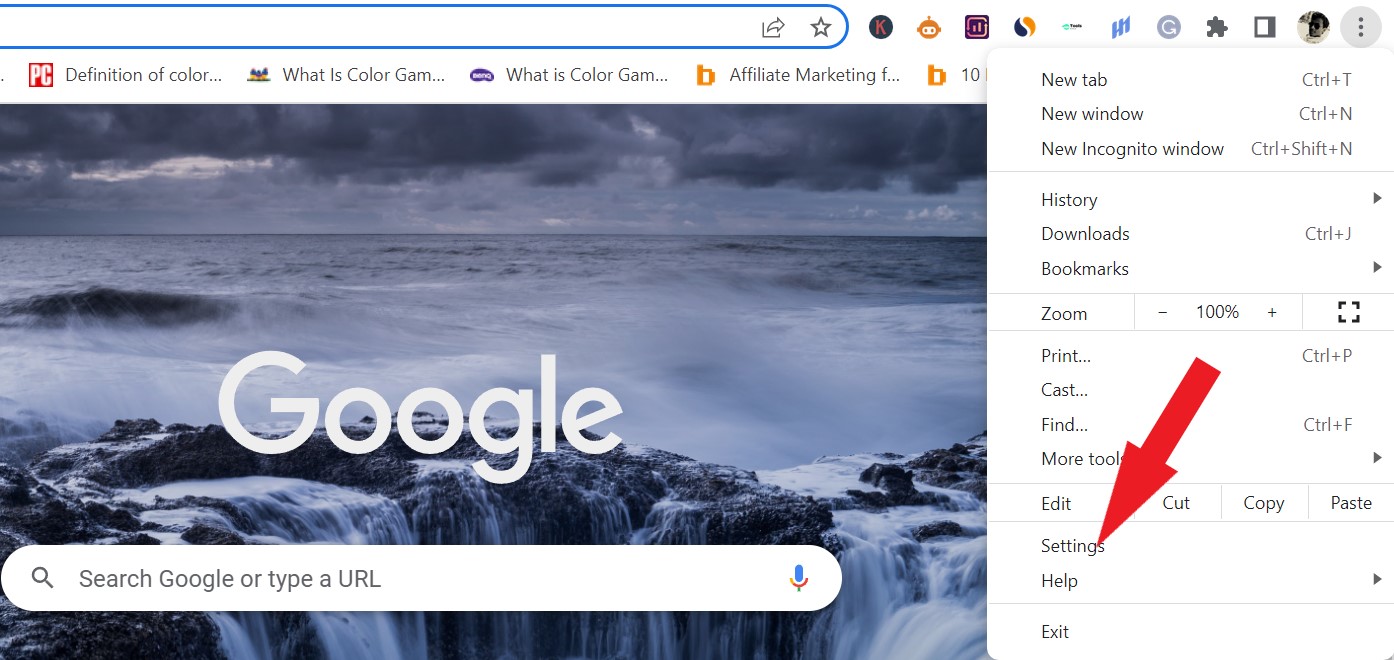1394x660 pixels.
Task: Enter full screen via the fullscreen icon
Action: (x=1348, y=312)
